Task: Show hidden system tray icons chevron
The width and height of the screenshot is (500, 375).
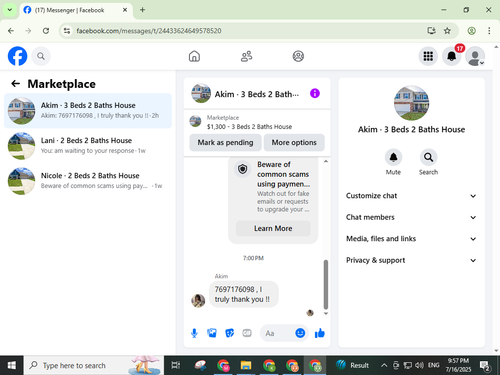Action: (x=384, y=365)
